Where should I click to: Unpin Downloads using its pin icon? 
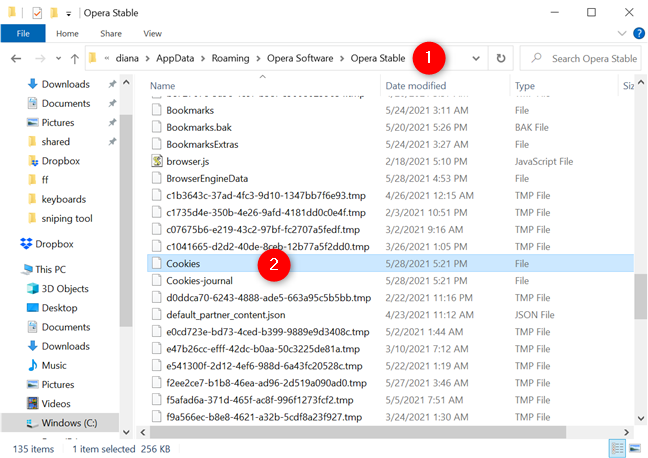112,84
